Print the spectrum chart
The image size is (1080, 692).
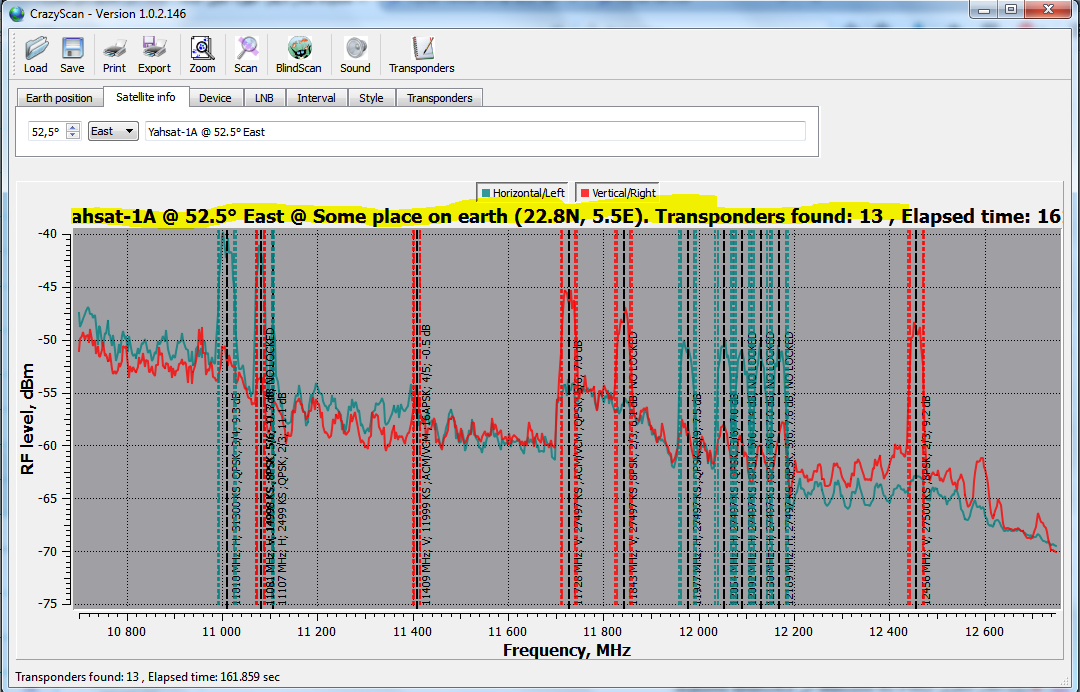tap(114, 54)
